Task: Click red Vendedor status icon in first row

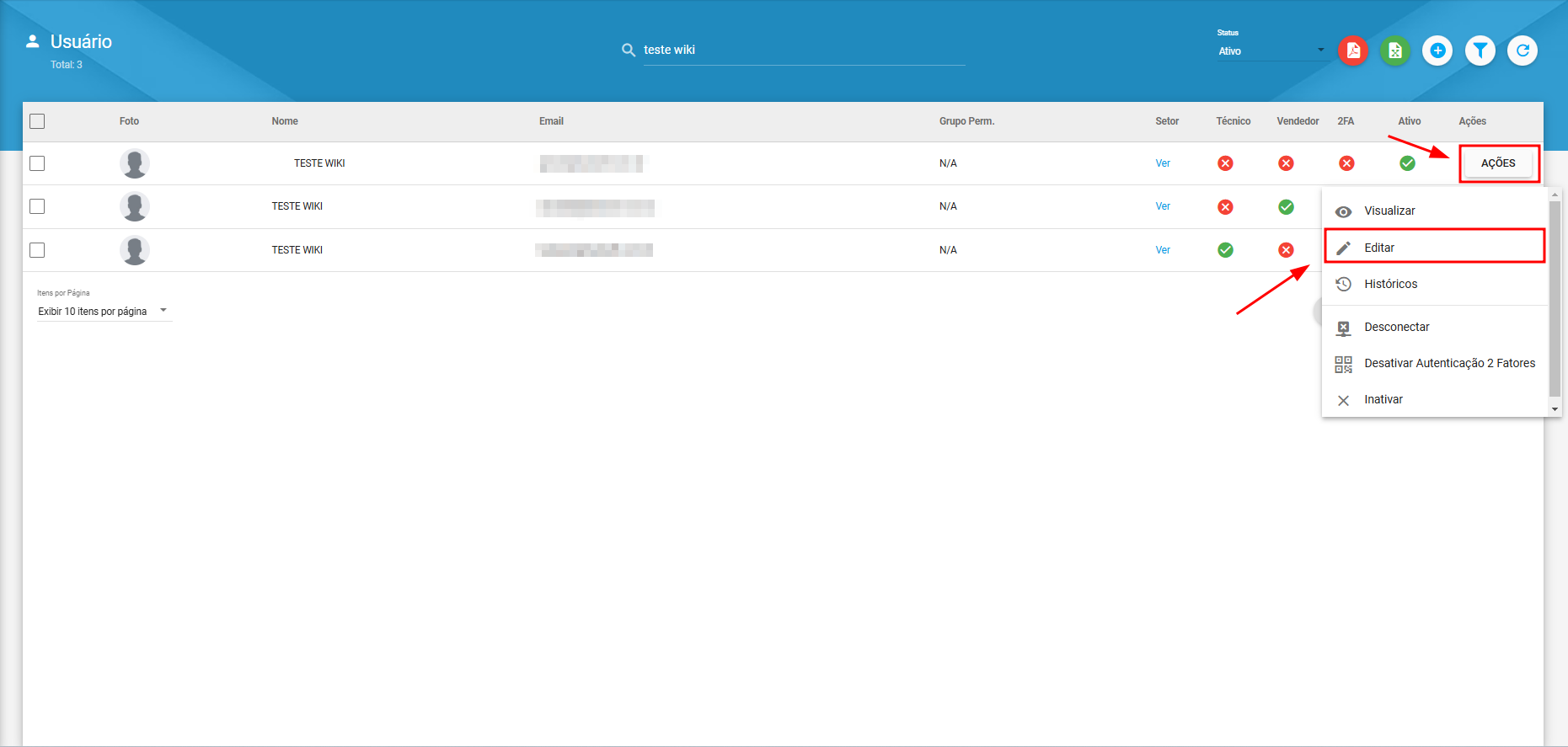Action: tap(1287, 163)
